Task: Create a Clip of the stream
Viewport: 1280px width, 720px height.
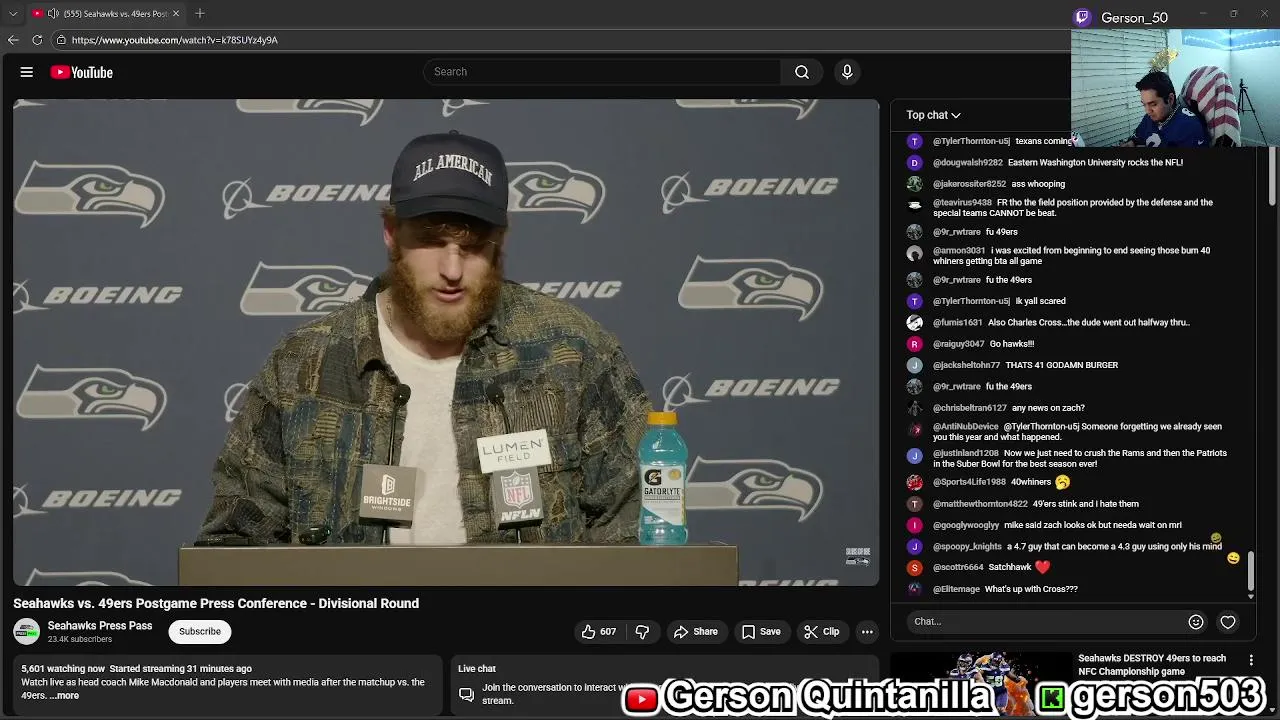Action: point(821,632)
